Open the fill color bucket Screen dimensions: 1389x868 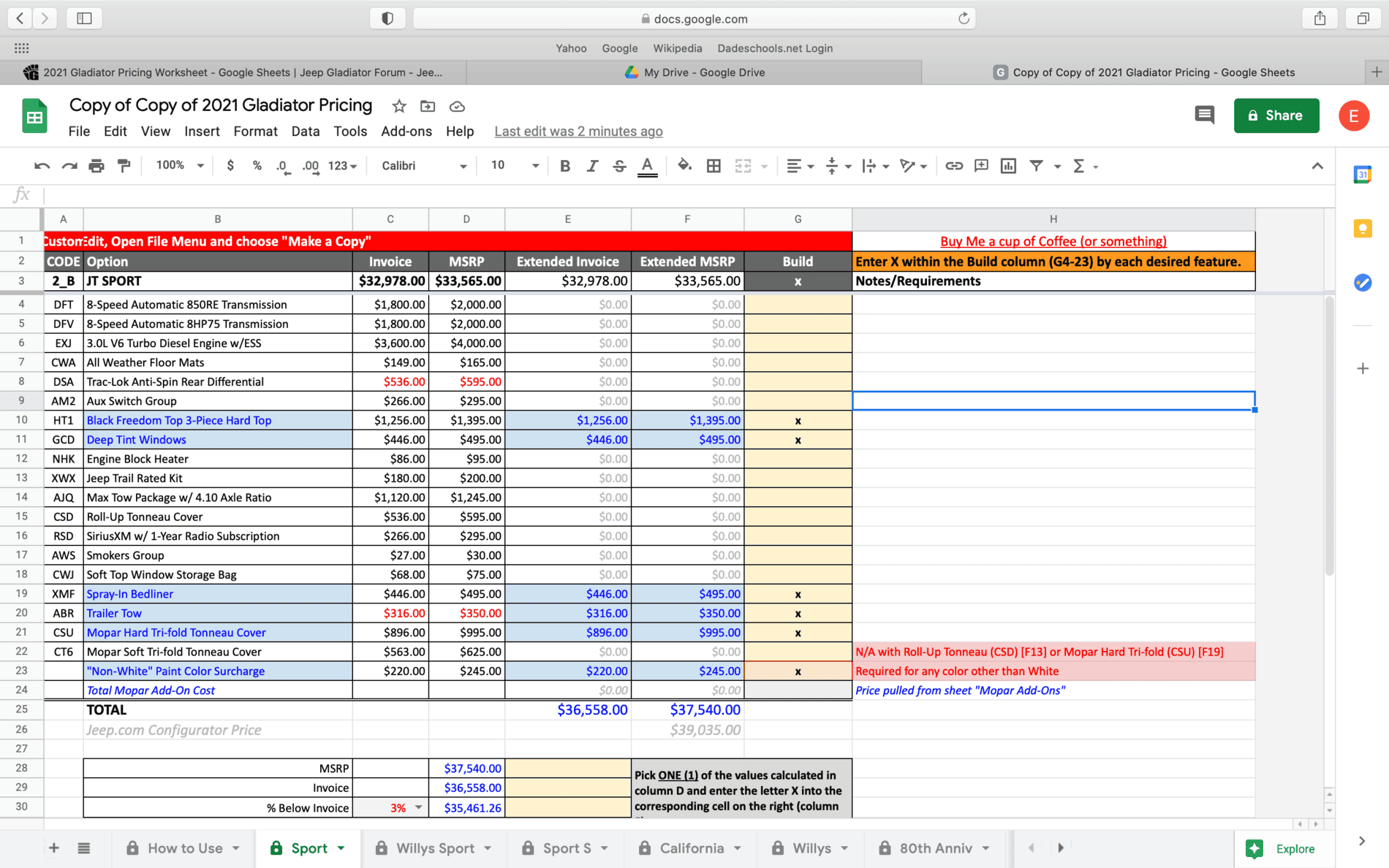(x=684, y=166)
